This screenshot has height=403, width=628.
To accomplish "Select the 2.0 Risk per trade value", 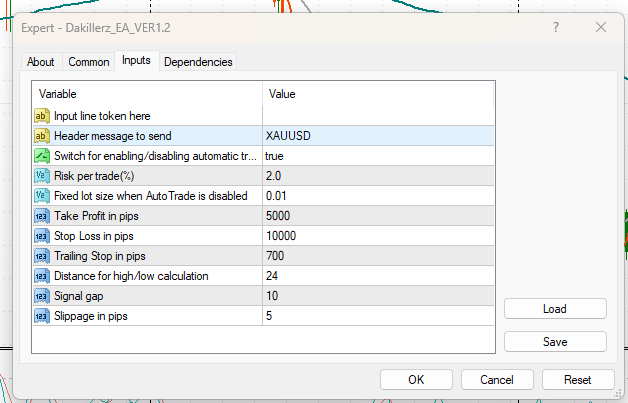I will click(378, 176).
